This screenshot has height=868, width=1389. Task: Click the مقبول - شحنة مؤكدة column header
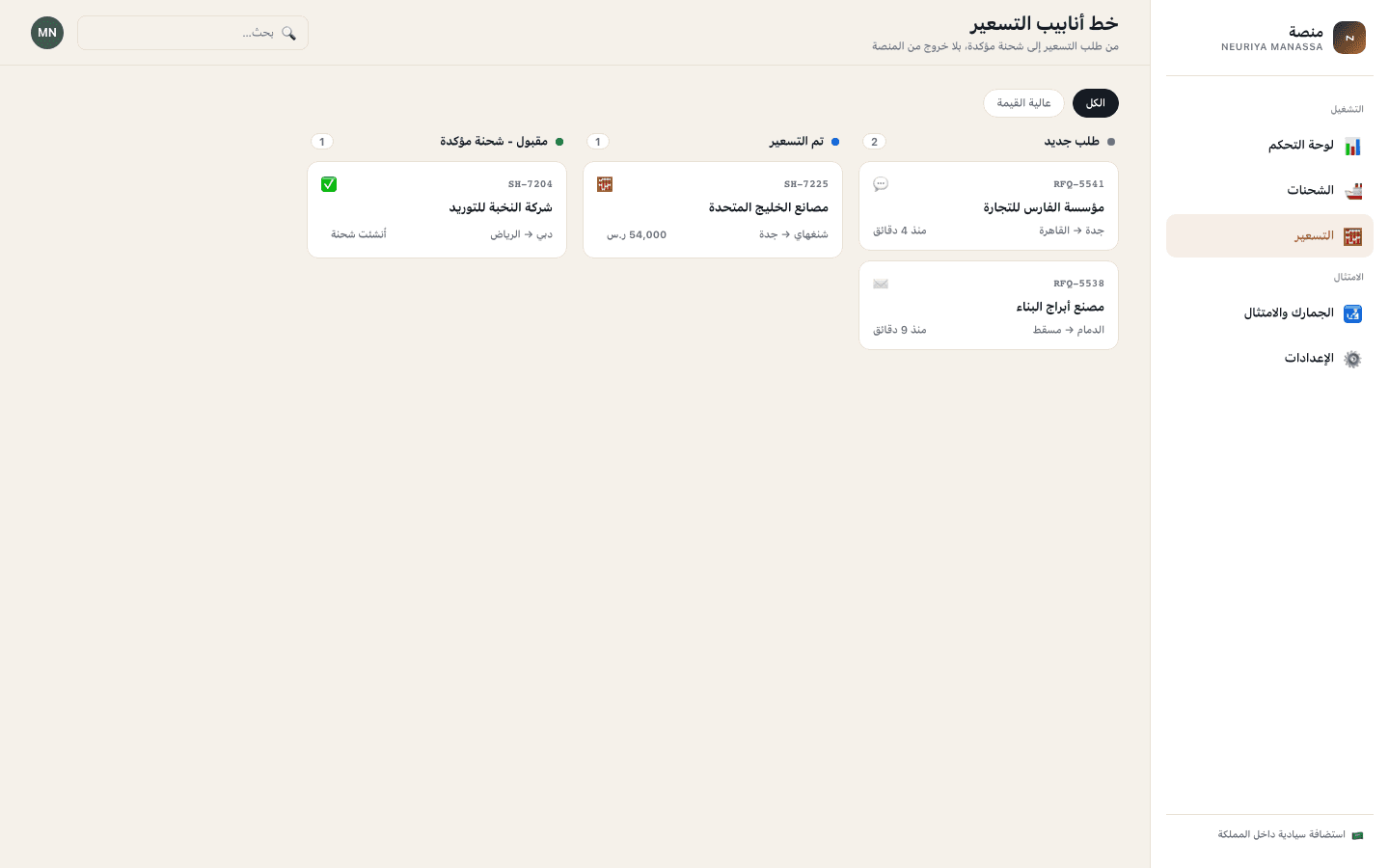tap(494, 142)
